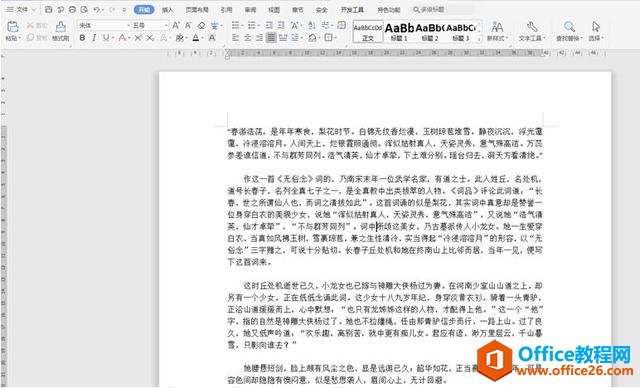Viewport: 640px width, 388px height.
Task: Click the Redo arrow icon
Action: [x=111, y=9]
